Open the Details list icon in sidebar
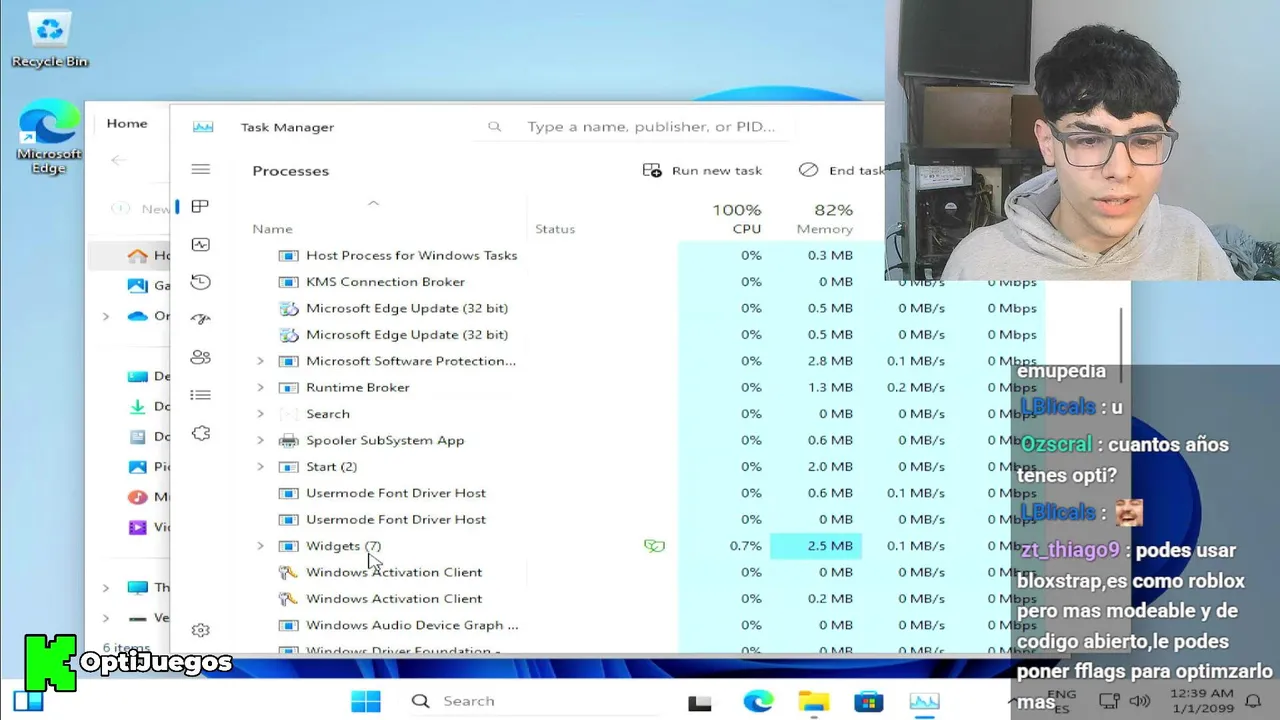 click(x=200, y=395)
